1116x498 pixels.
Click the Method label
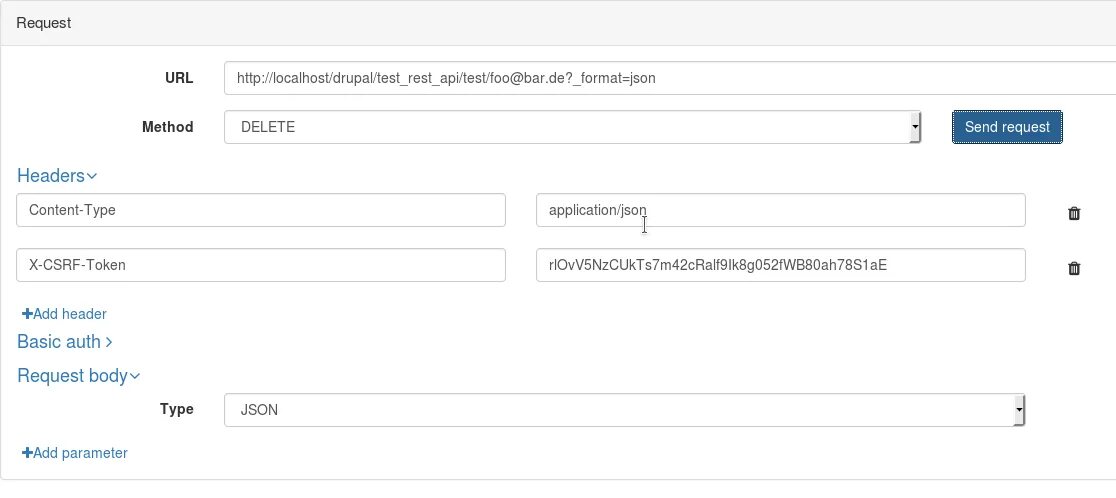coord(167,127)
